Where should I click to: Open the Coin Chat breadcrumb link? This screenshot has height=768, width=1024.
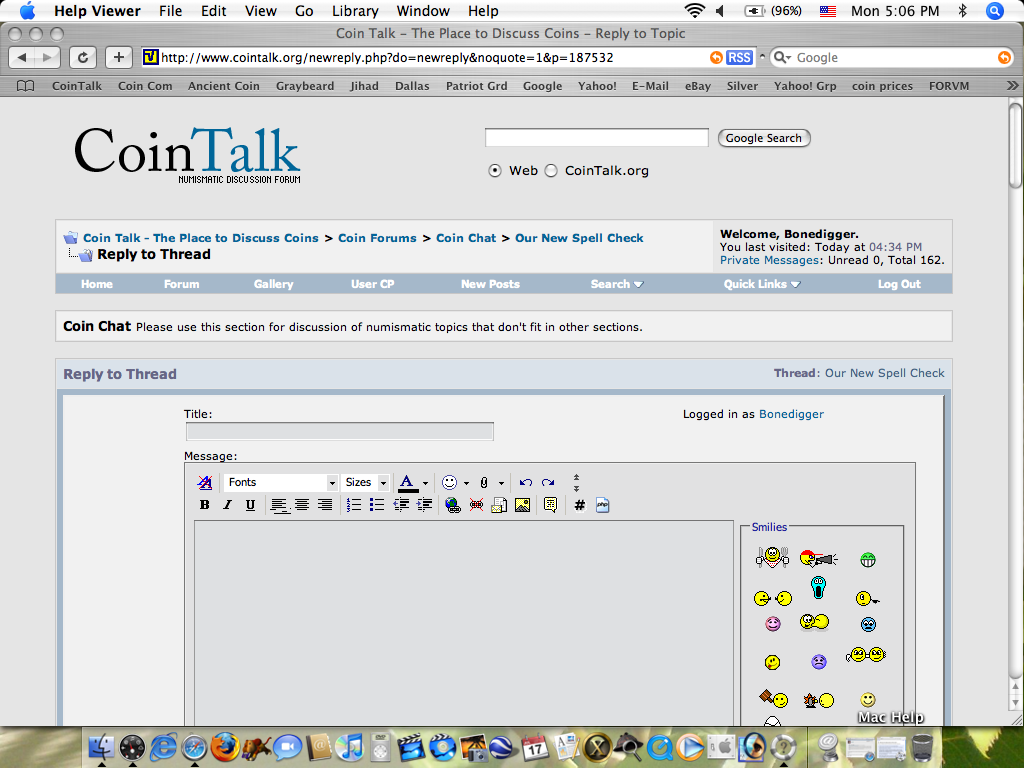tap(466, 238)
